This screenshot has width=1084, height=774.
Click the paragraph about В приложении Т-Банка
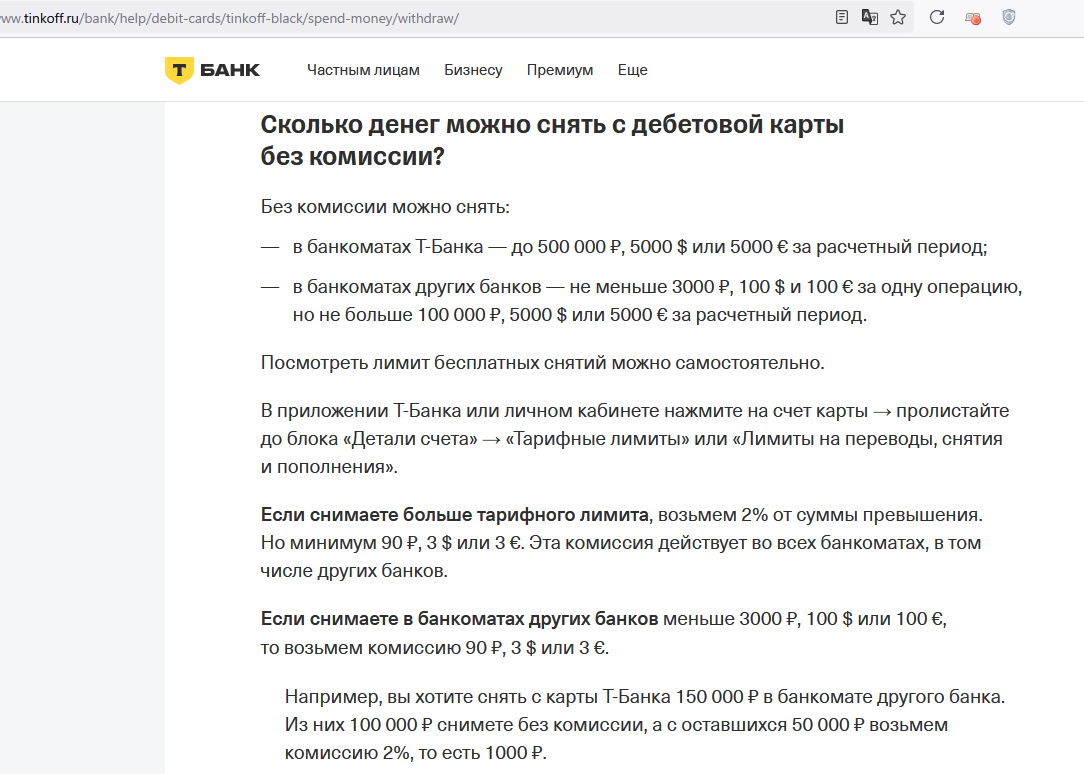tap(634, 438)
